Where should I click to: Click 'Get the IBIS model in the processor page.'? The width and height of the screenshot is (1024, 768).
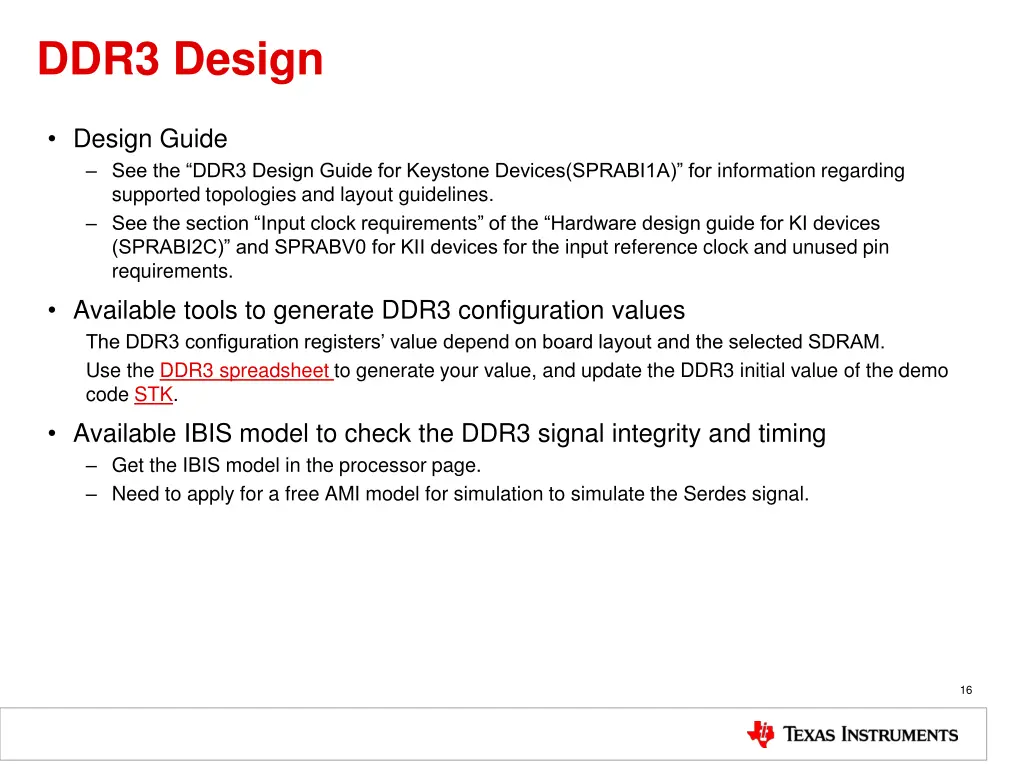tap(296, 465)
